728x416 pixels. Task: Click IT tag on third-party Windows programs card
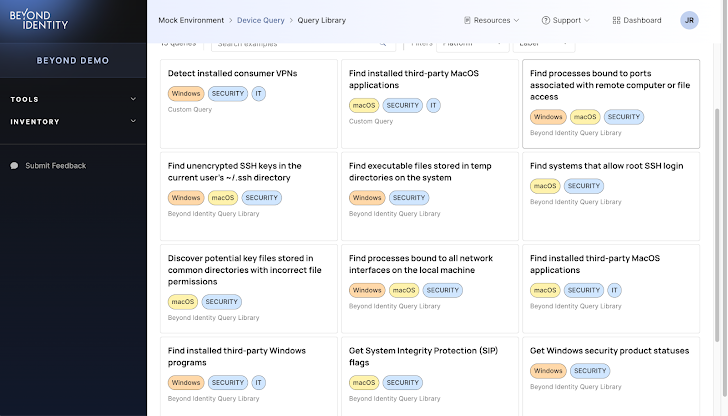point(259,383)
